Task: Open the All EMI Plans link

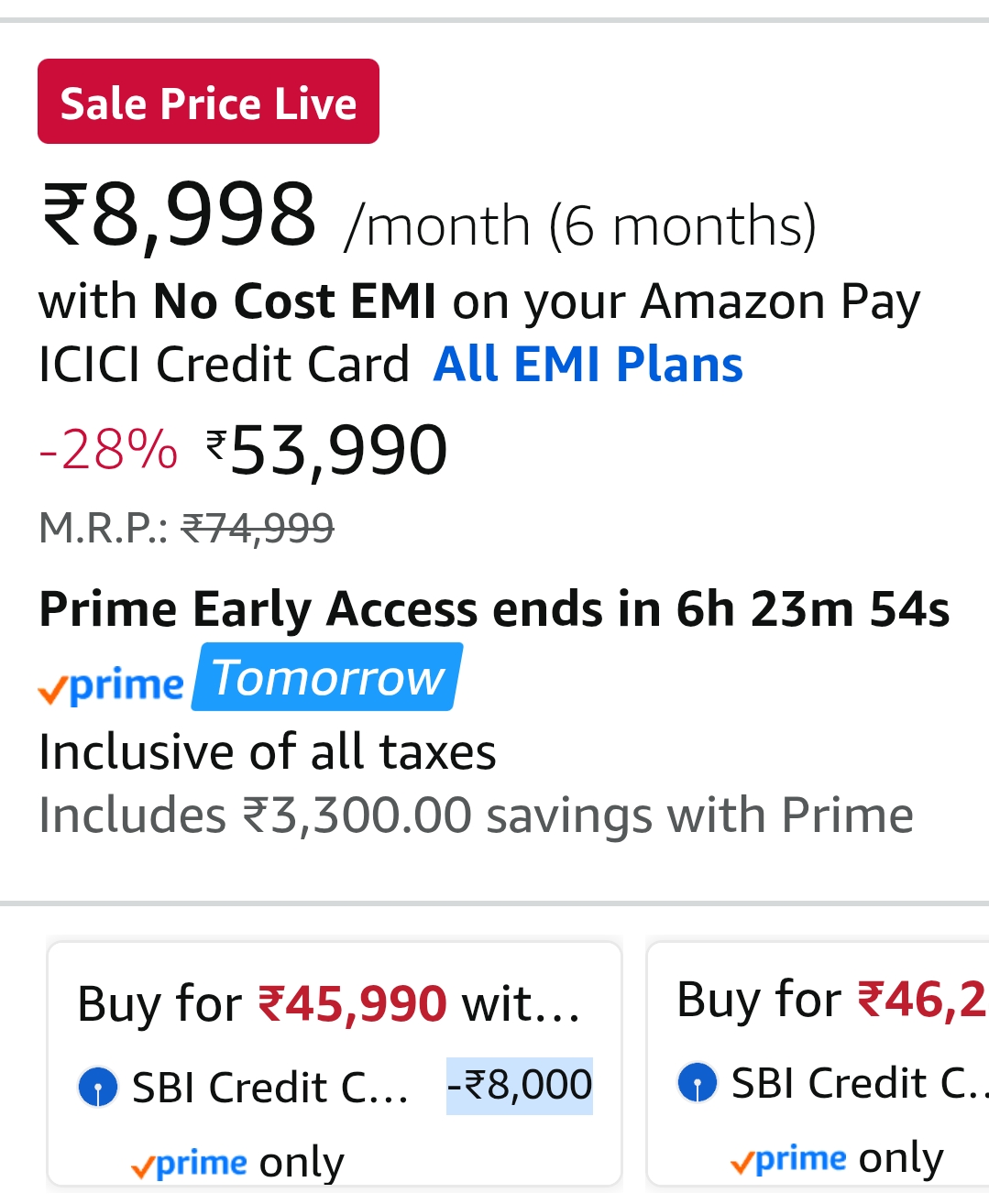Action: (588, 365)
